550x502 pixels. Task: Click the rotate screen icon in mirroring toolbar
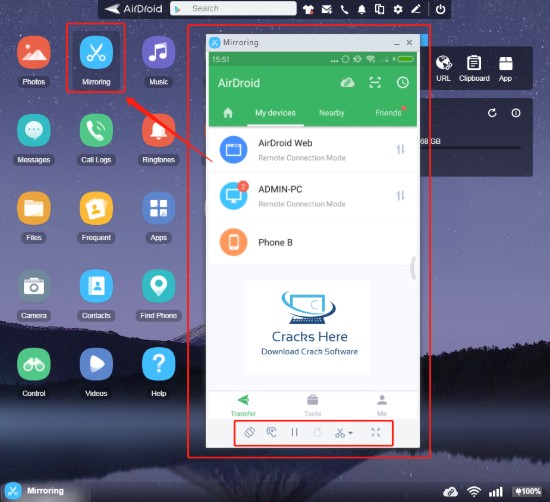pos(249,433)
